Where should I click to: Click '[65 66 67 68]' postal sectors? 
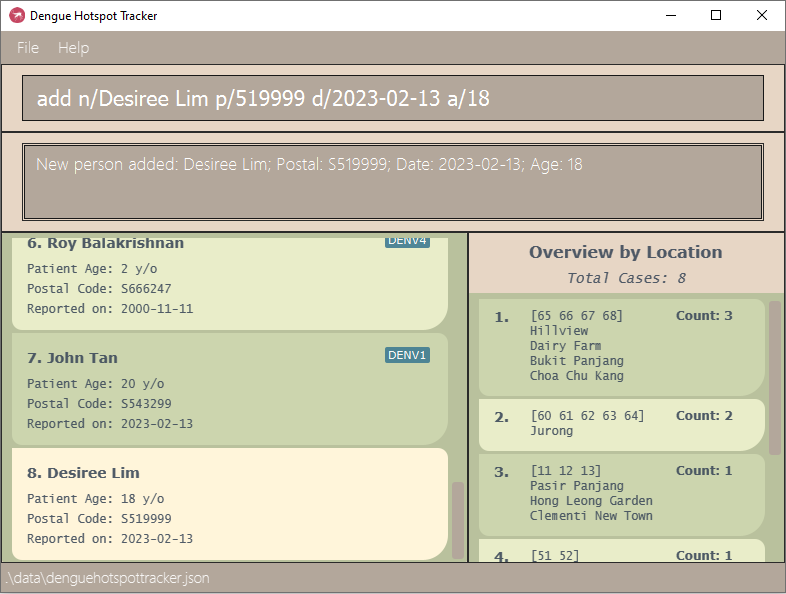576,315
